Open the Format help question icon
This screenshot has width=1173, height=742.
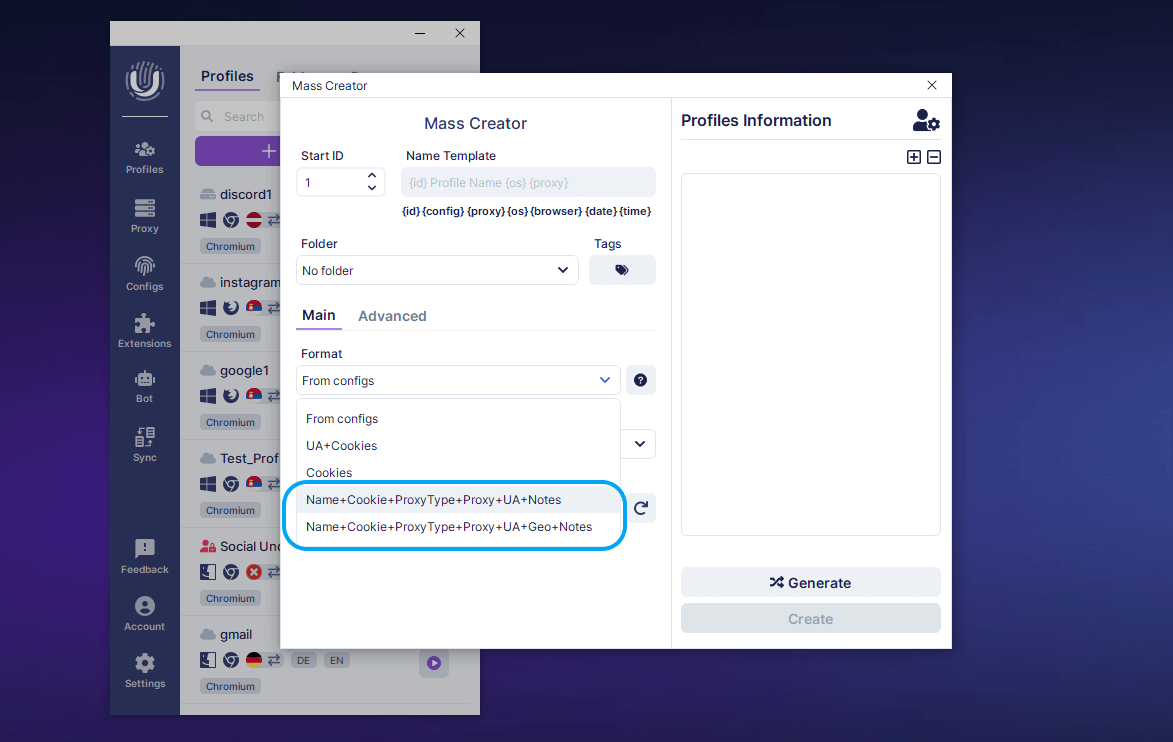(x=640, y=380)
